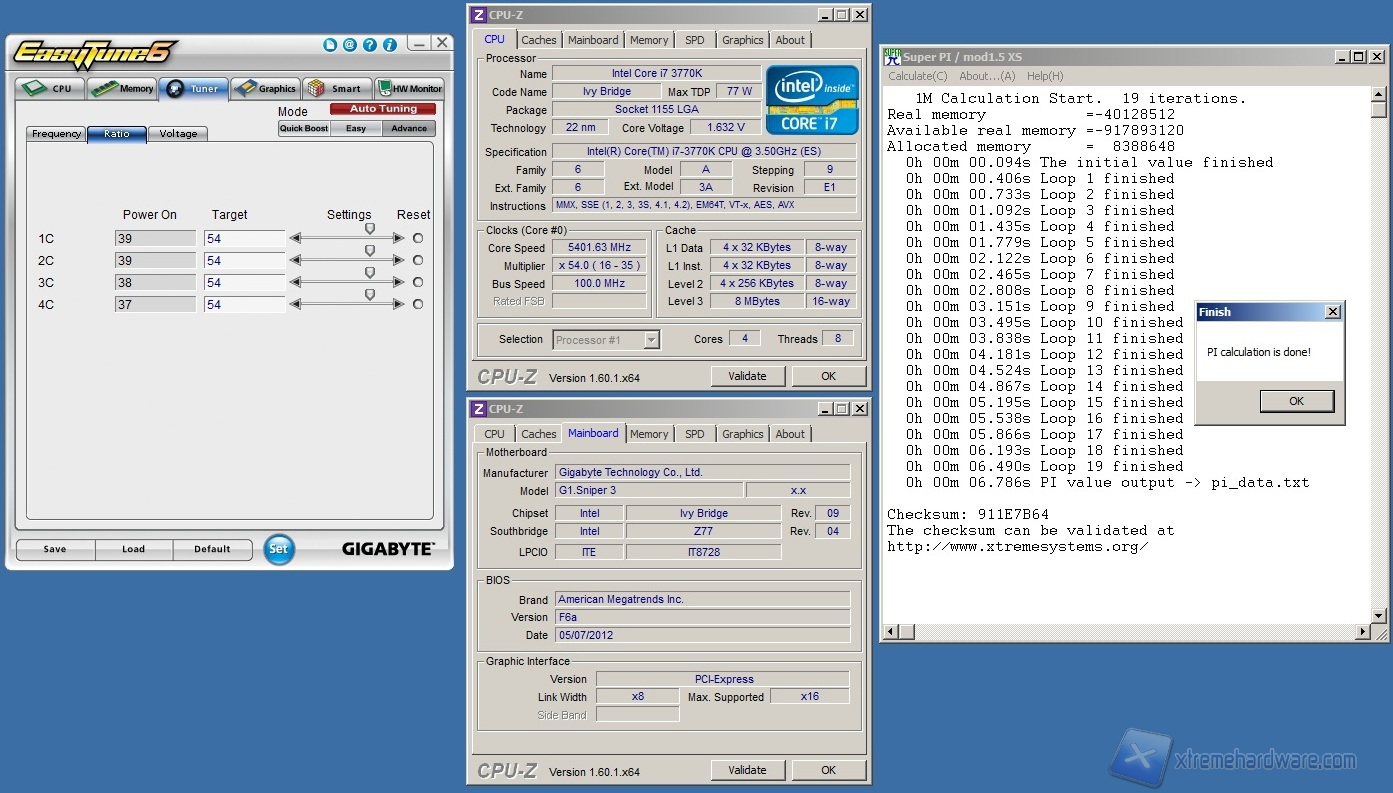Open the HW Monitor tab in EasyTune6
The width and height of the screenshot is (1393, 793).
click(x=409, y=88)
